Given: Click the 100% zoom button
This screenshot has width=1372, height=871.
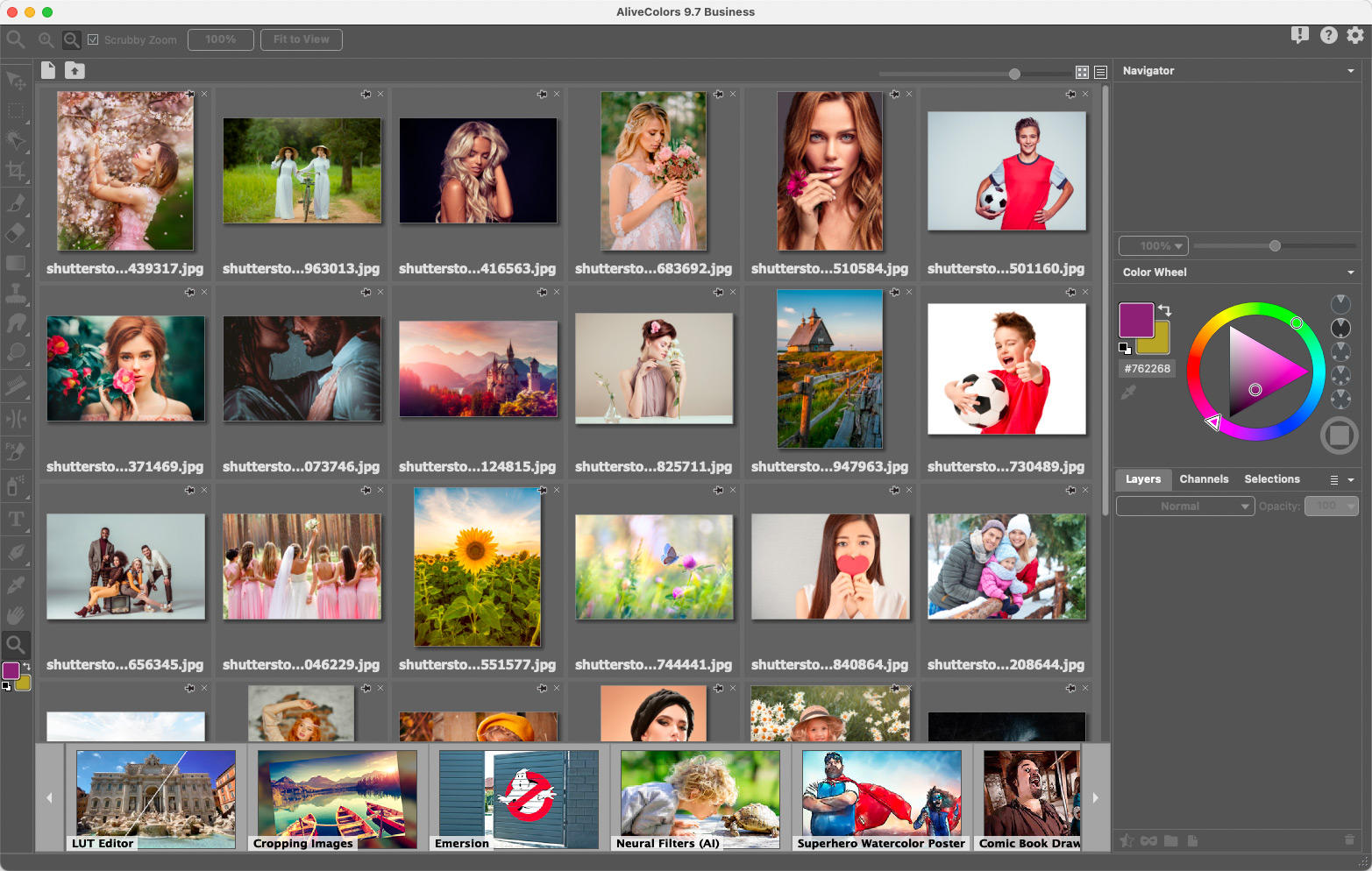Looking at the screenshot, I should coord(221,39).
